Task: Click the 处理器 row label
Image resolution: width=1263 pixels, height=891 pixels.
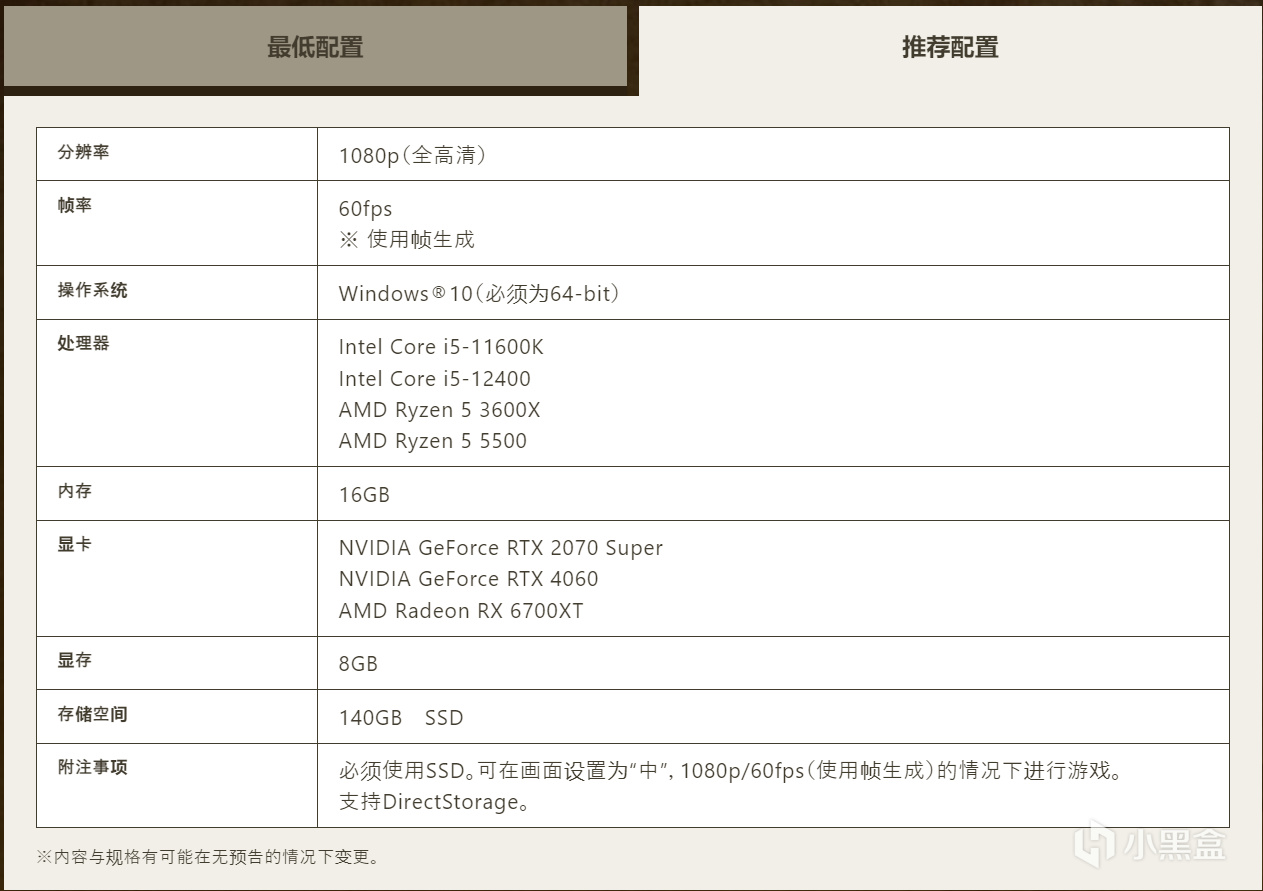Action: [x=84, y=343]
